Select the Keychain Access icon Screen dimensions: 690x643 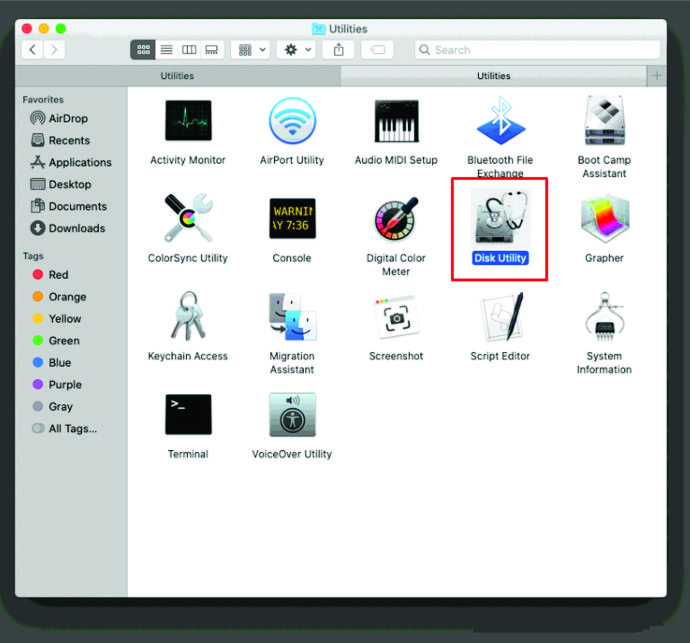click(x=188, y=316)
